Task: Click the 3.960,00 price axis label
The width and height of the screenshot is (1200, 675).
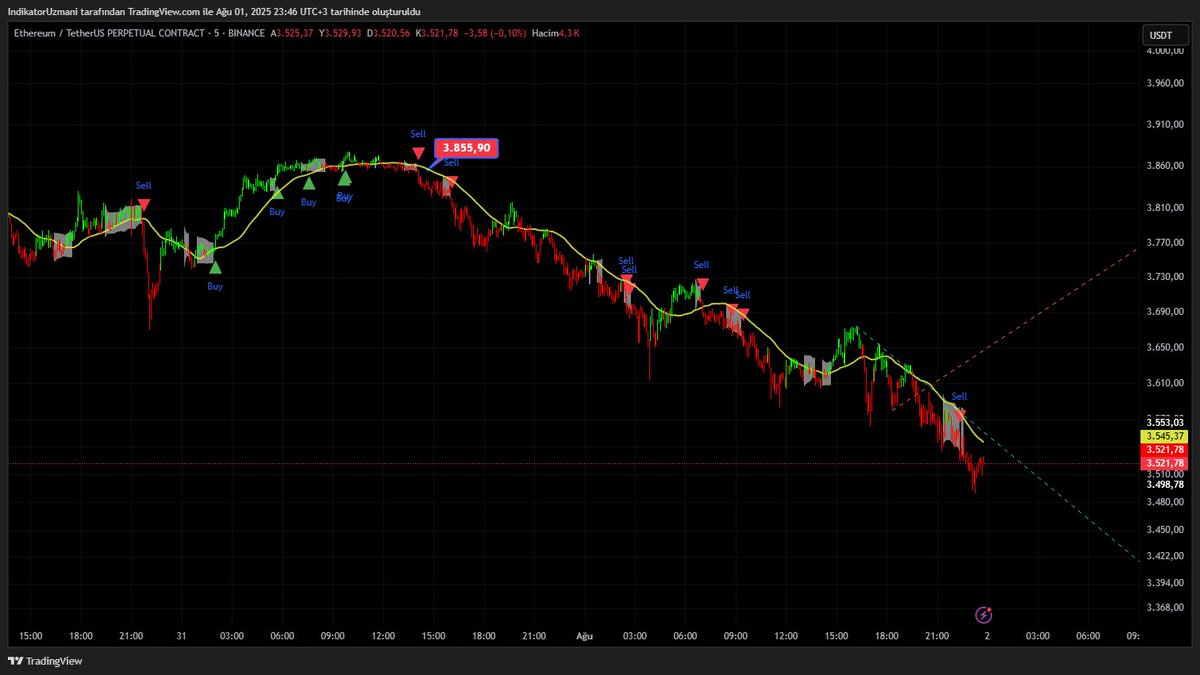Action: pyautogui.click(x=1165, y=83)
